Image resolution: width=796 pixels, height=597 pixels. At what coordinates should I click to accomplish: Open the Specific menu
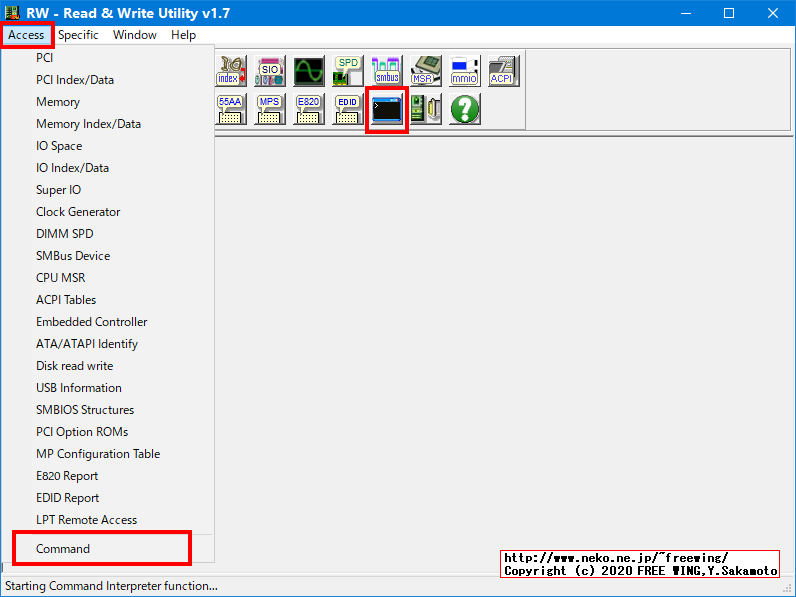pos(78,35)
